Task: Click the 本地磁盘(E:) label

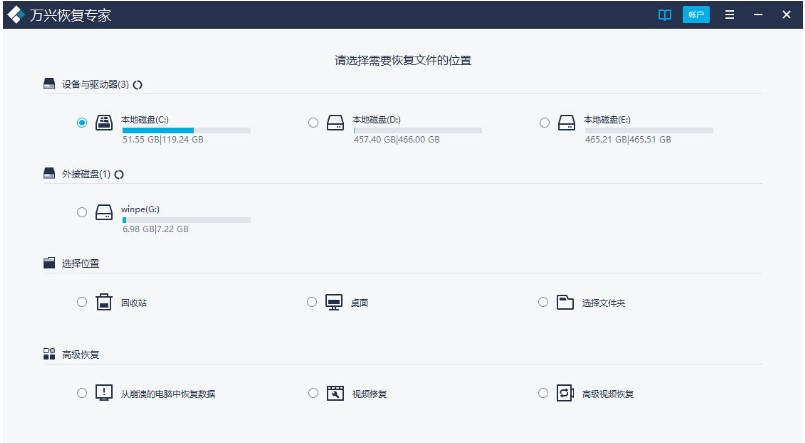Action: click(607, 120)
